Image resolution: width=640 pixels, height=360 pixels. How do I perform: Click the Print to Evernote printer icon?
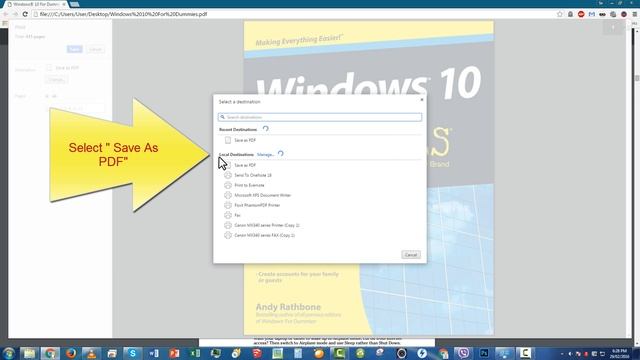click(x=228, y=185)
